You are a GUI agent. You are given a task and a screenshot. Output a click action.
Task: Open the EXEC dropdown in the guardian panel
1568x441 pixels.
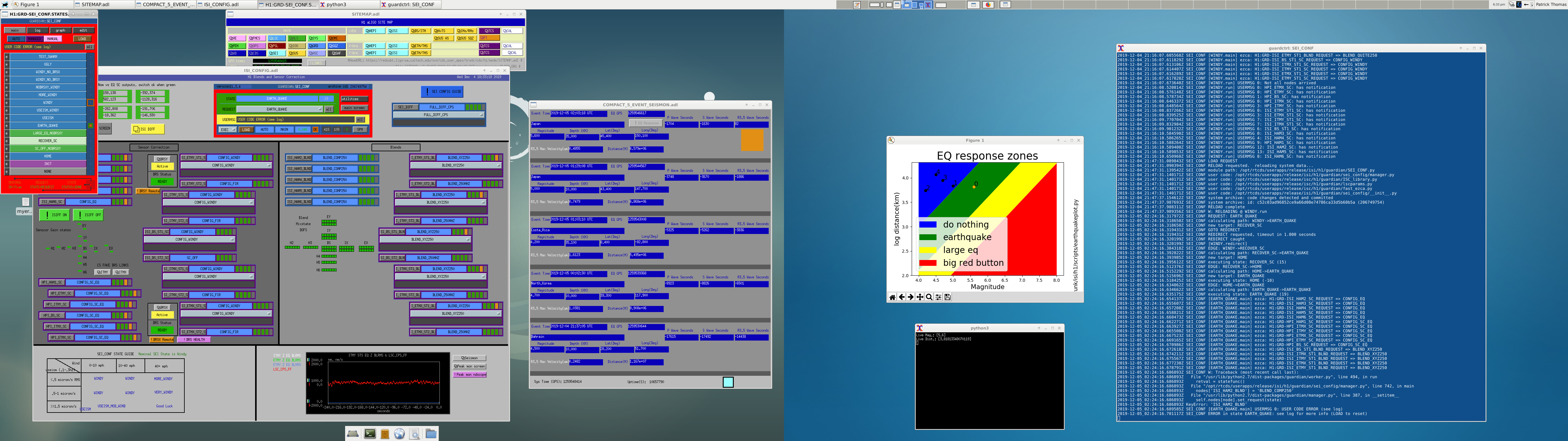click(228, 130)
